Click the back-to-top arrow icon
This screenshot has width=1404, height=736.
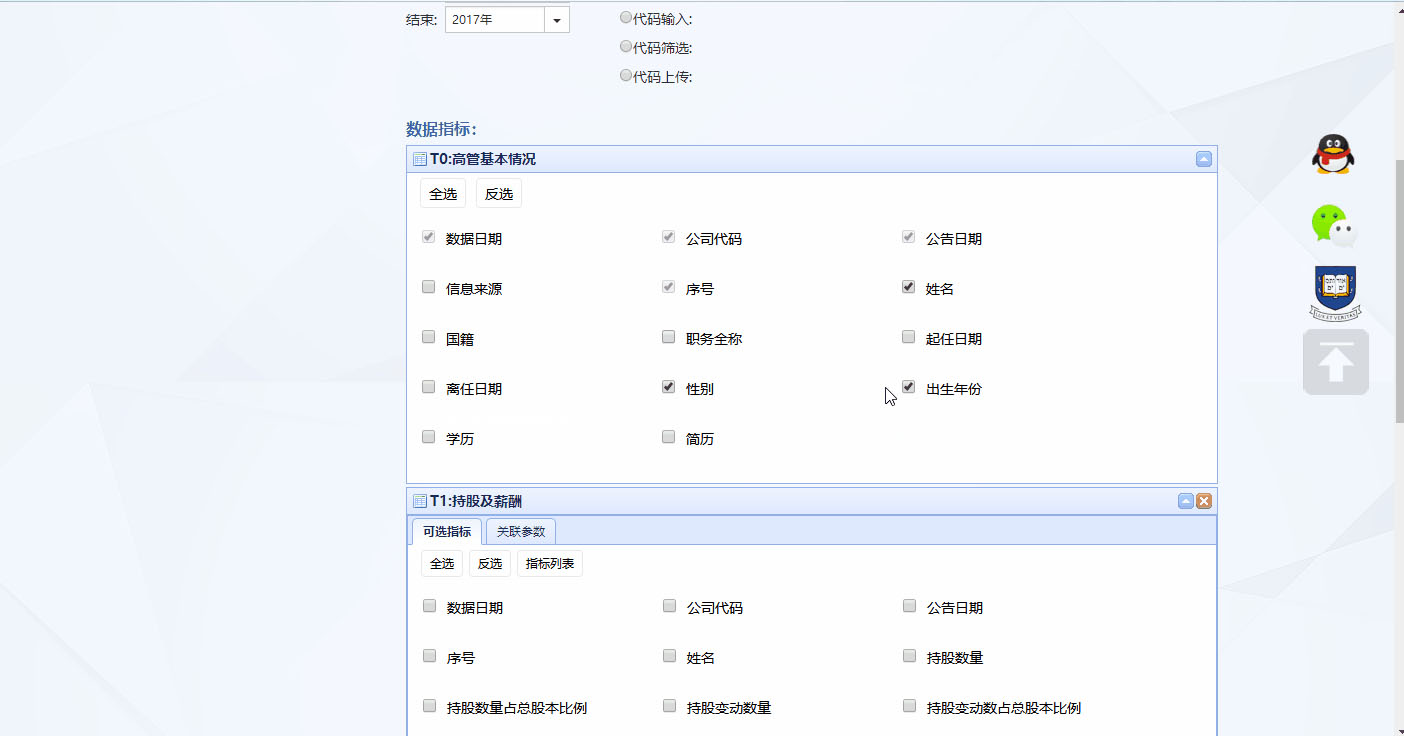click(1335, 362)
